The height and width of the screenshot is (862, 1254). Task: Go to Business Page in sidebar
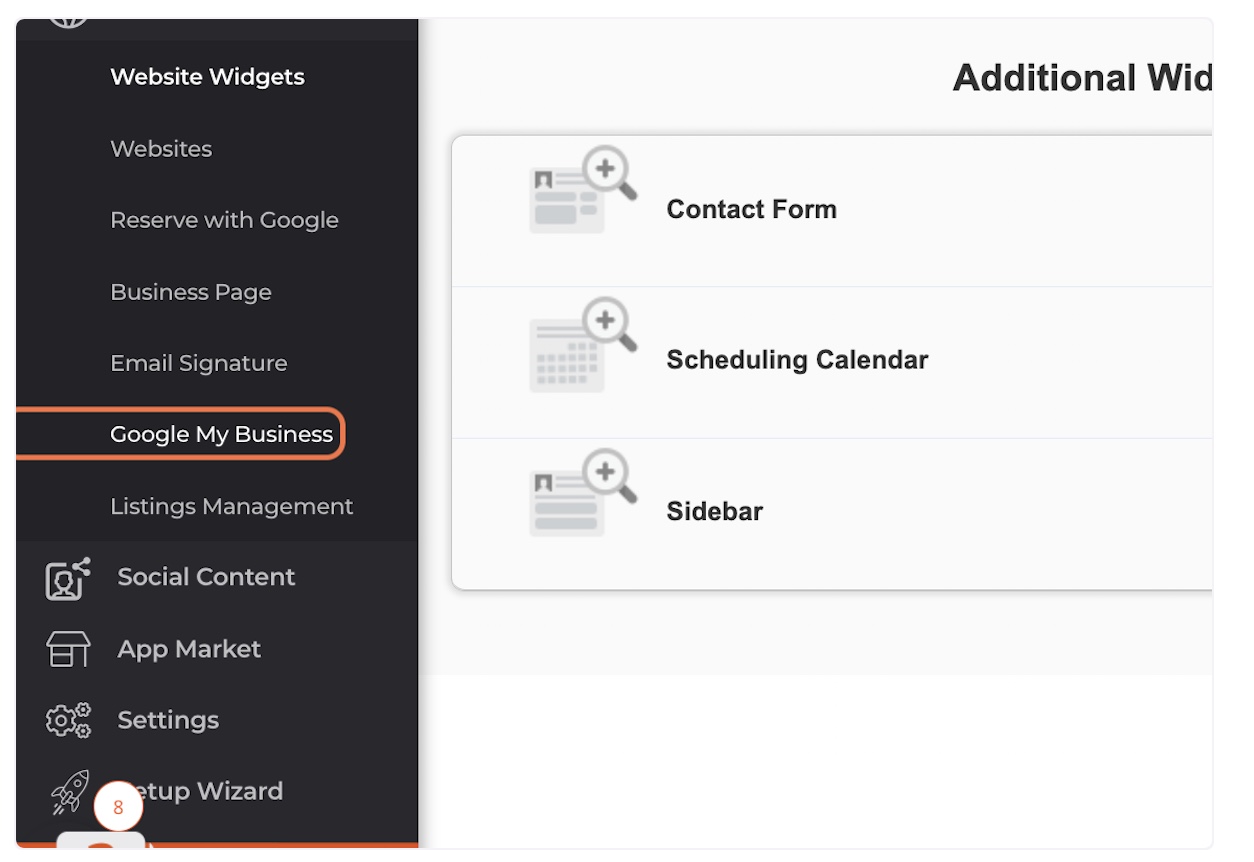191,292
